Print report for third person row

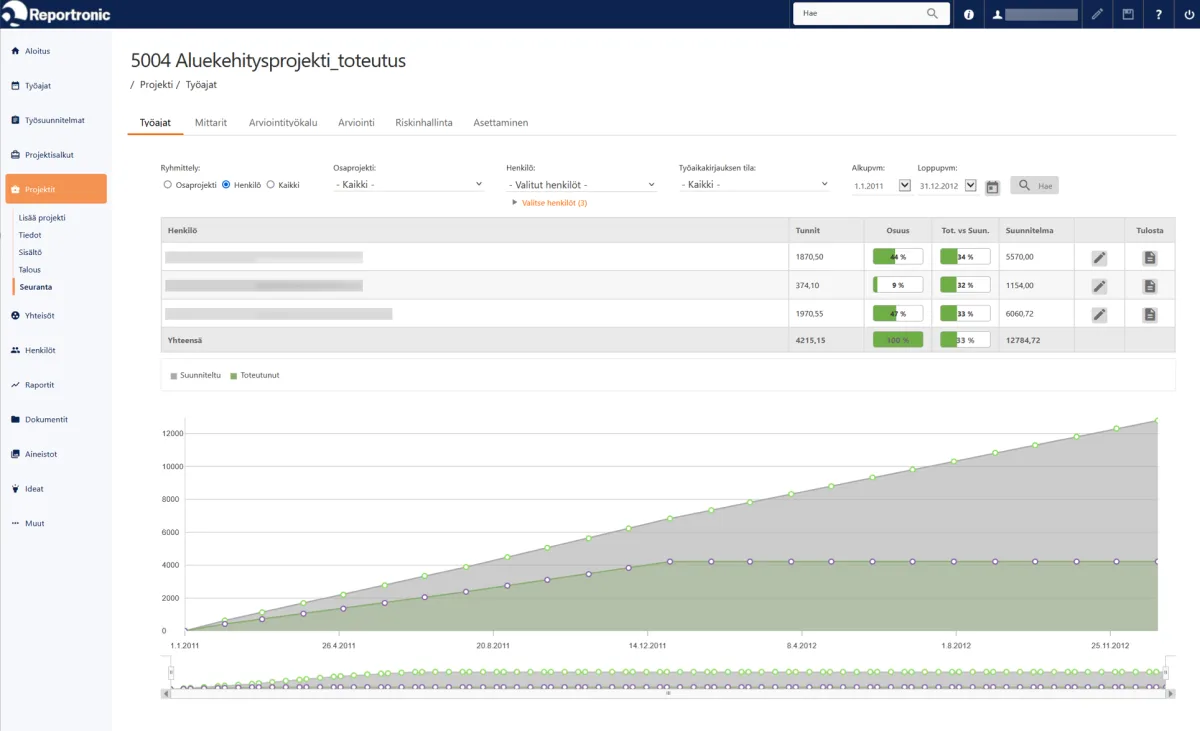click(1150, 315)
